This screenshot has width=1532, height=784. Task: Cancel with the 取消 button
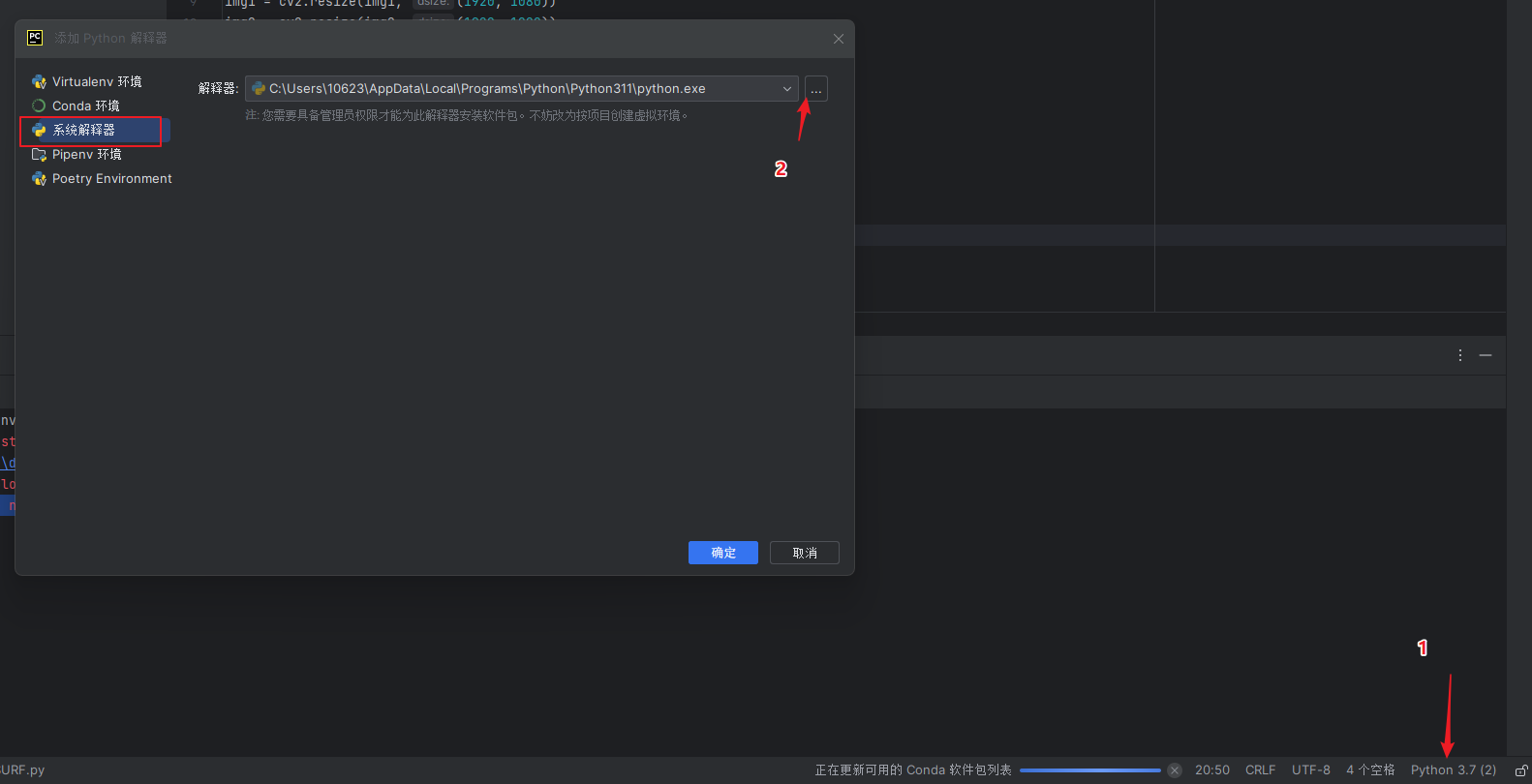(805, 553)
